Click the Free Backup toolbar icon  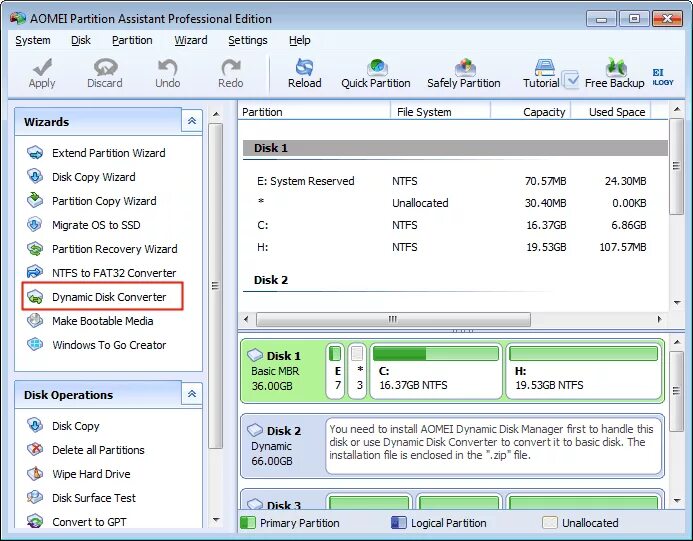616,67
